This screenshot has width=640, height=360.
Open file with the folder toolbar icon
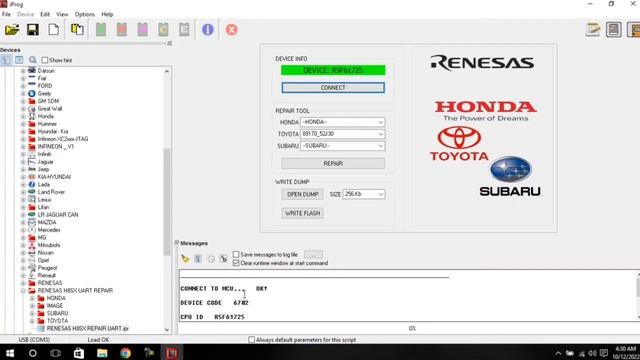(x=12, y=29)
